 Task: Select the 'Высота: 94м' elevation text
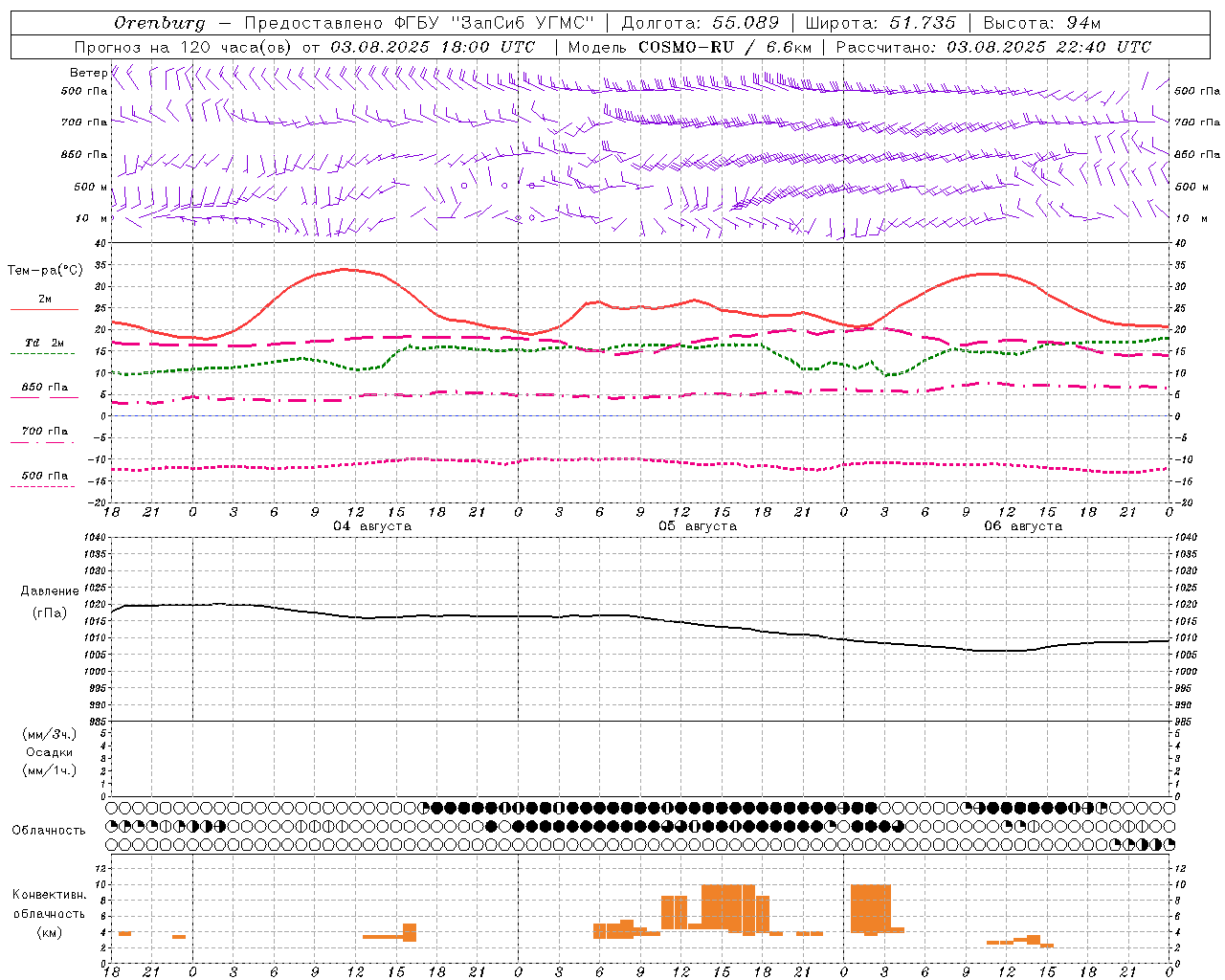click(x=1042, y=23)
